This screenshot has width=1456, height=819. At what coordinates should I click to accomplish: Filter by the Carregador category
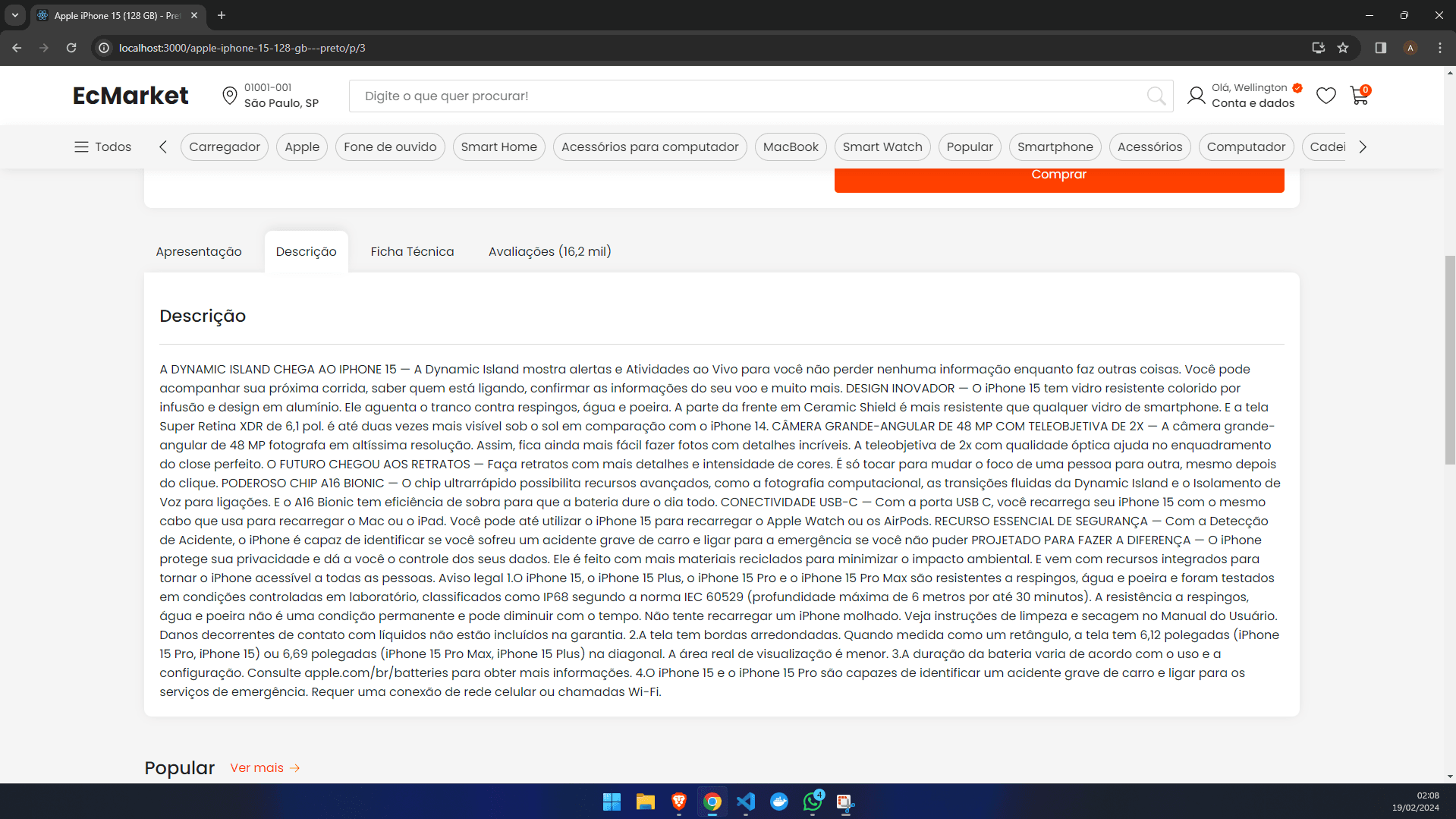225,146
